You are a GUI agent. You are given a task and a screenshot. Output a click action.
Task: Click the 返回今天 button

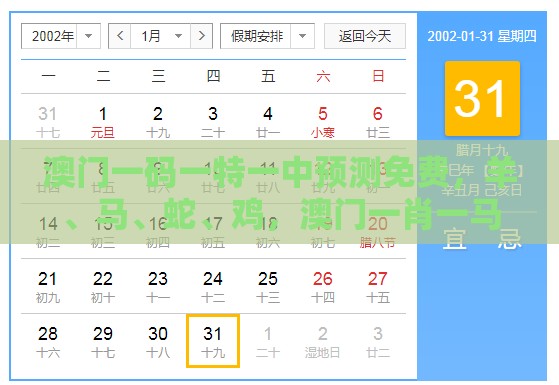(365, 36)
